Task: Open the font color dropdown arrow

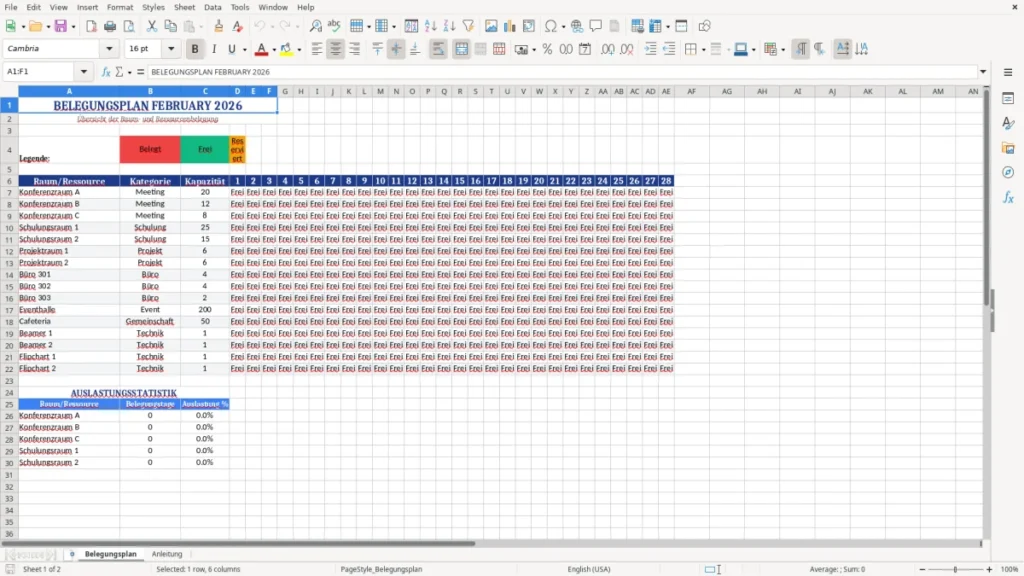Action: 274,50
